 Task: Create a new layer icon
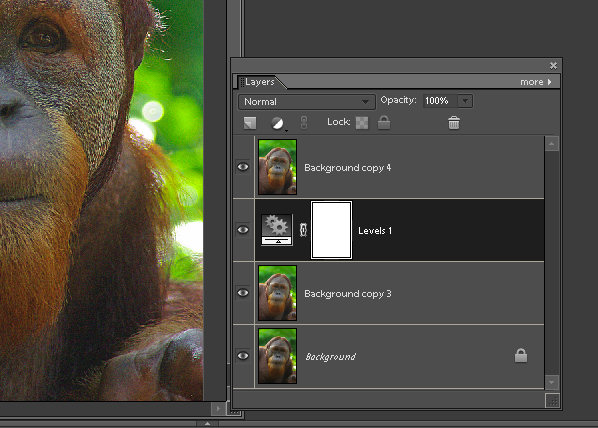click(250, 123)
